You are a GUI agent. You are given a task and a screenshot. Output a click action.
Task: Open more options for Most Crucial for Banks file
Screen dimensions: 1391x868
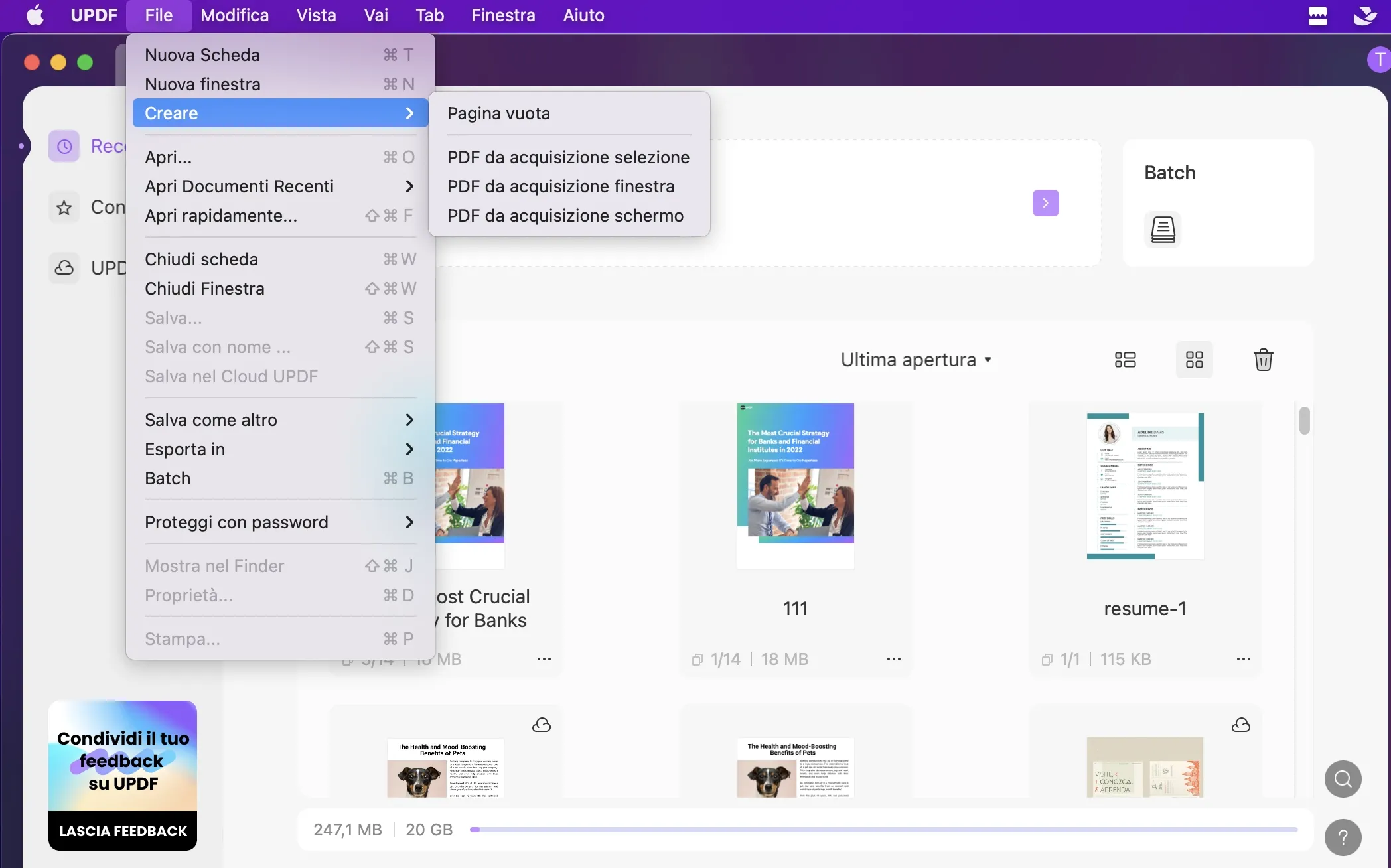pos(544,659)
